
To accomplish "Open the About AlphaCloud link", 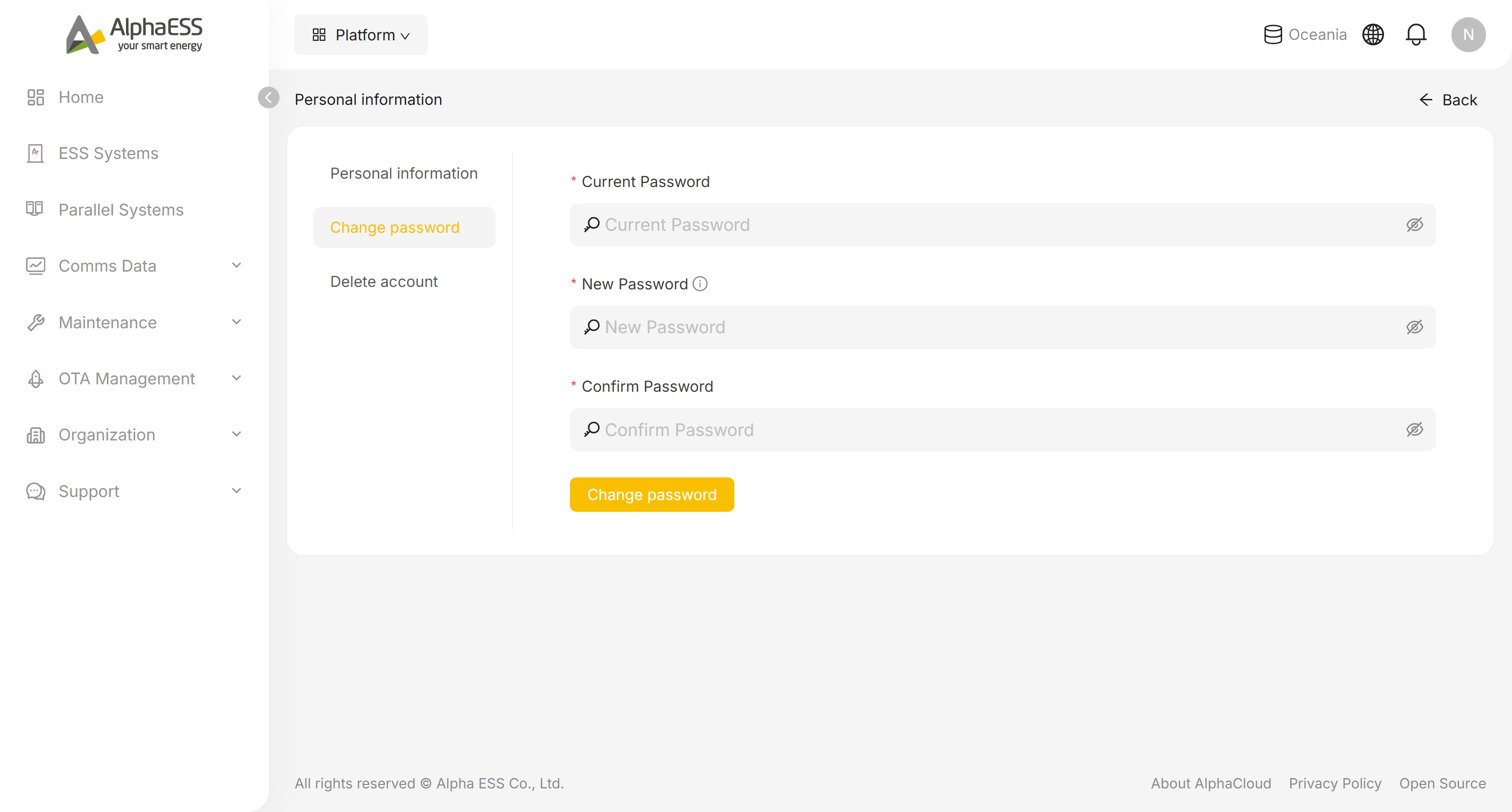I will pyautogui.click(x=1210, y=783).
